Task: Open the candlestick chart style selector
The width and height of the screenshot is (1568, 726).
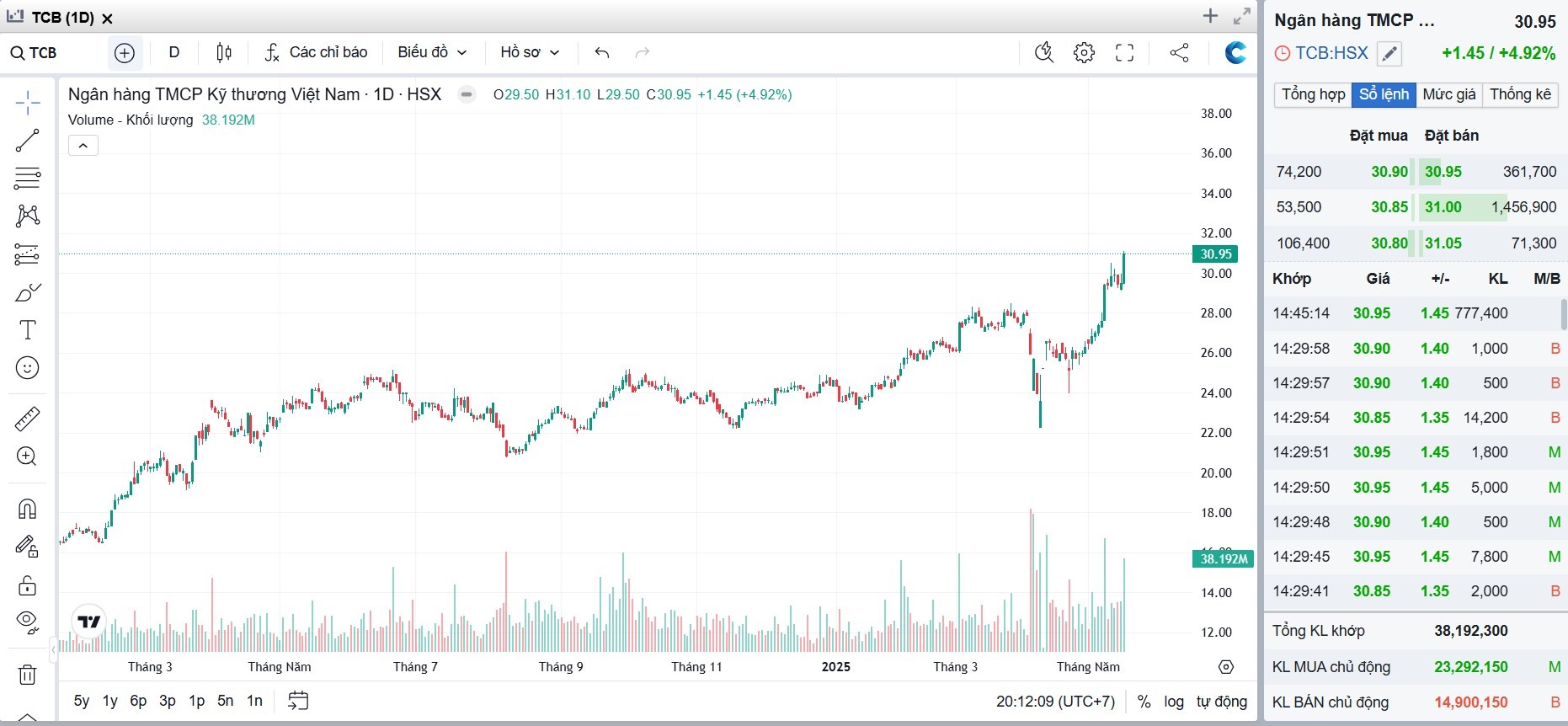Action: [x=224, y=53]
